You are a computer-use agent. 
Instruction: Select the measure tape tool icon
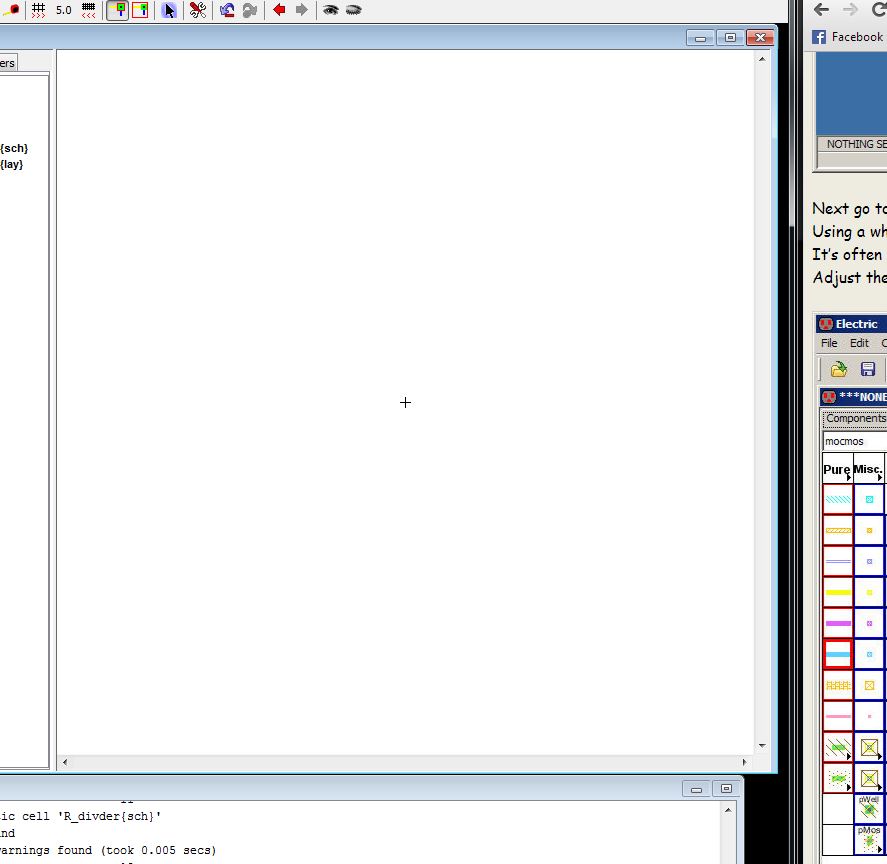click(10, 10)
